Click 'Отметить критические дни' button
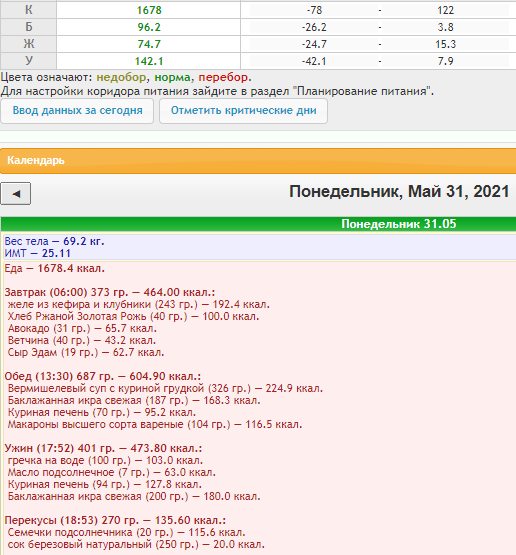Image resolution: width=516 pixels, height=555 pixels. (243, 111)
